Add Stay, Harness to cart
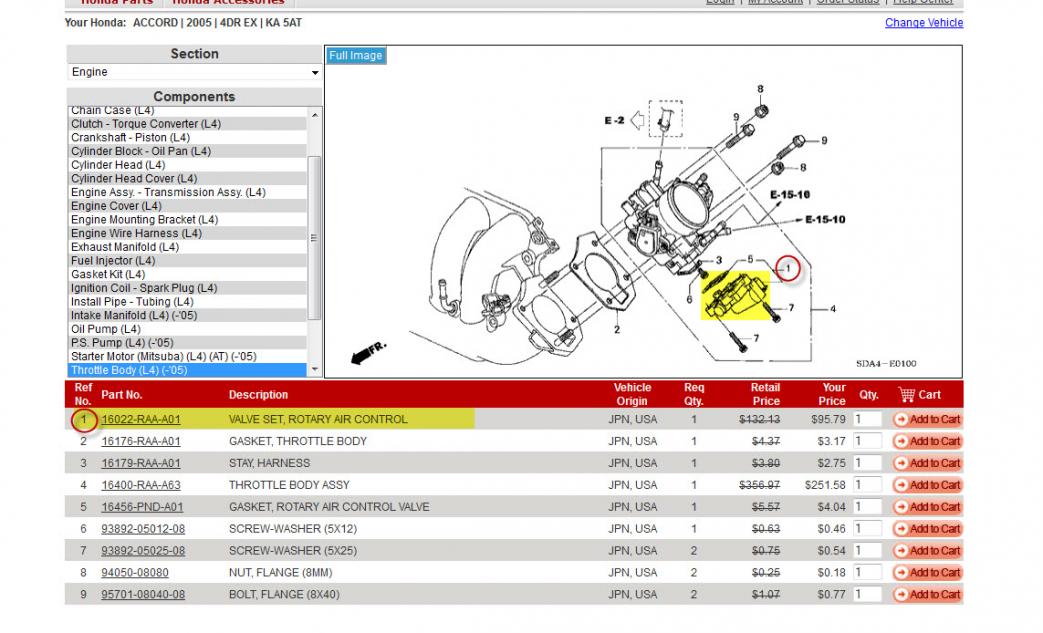 point(927,464)
